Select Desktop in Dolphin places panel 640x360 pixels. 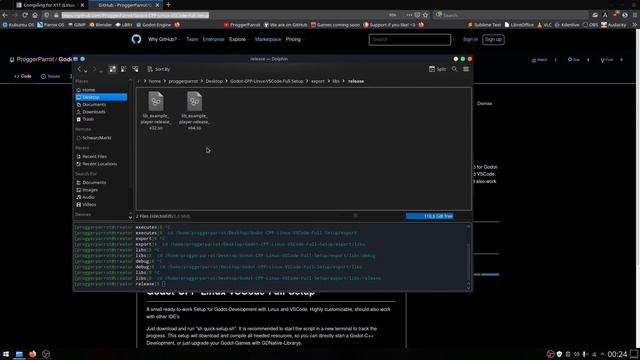[x=101, y=97]
